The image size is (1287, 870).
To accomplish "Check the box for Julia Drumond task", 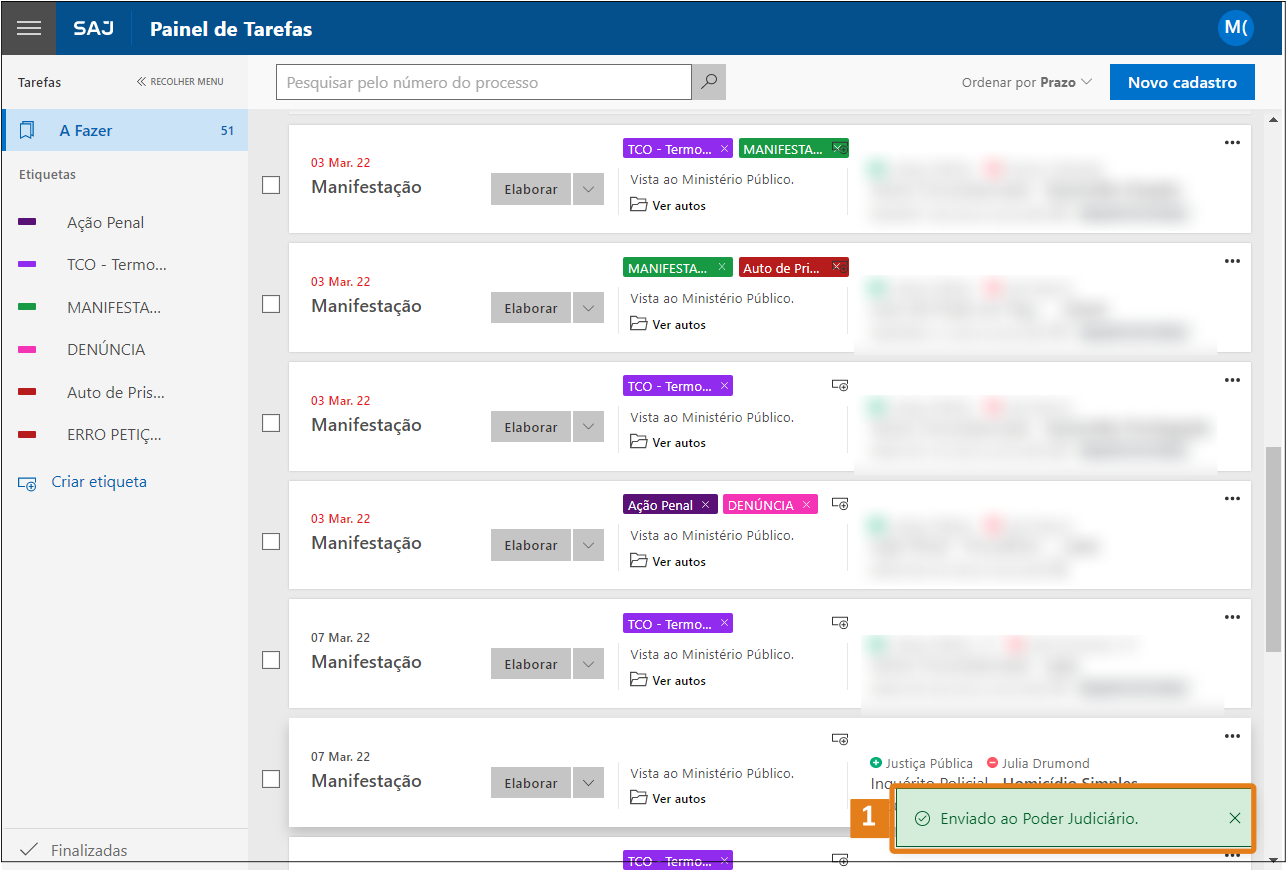I will click(271, 779).
